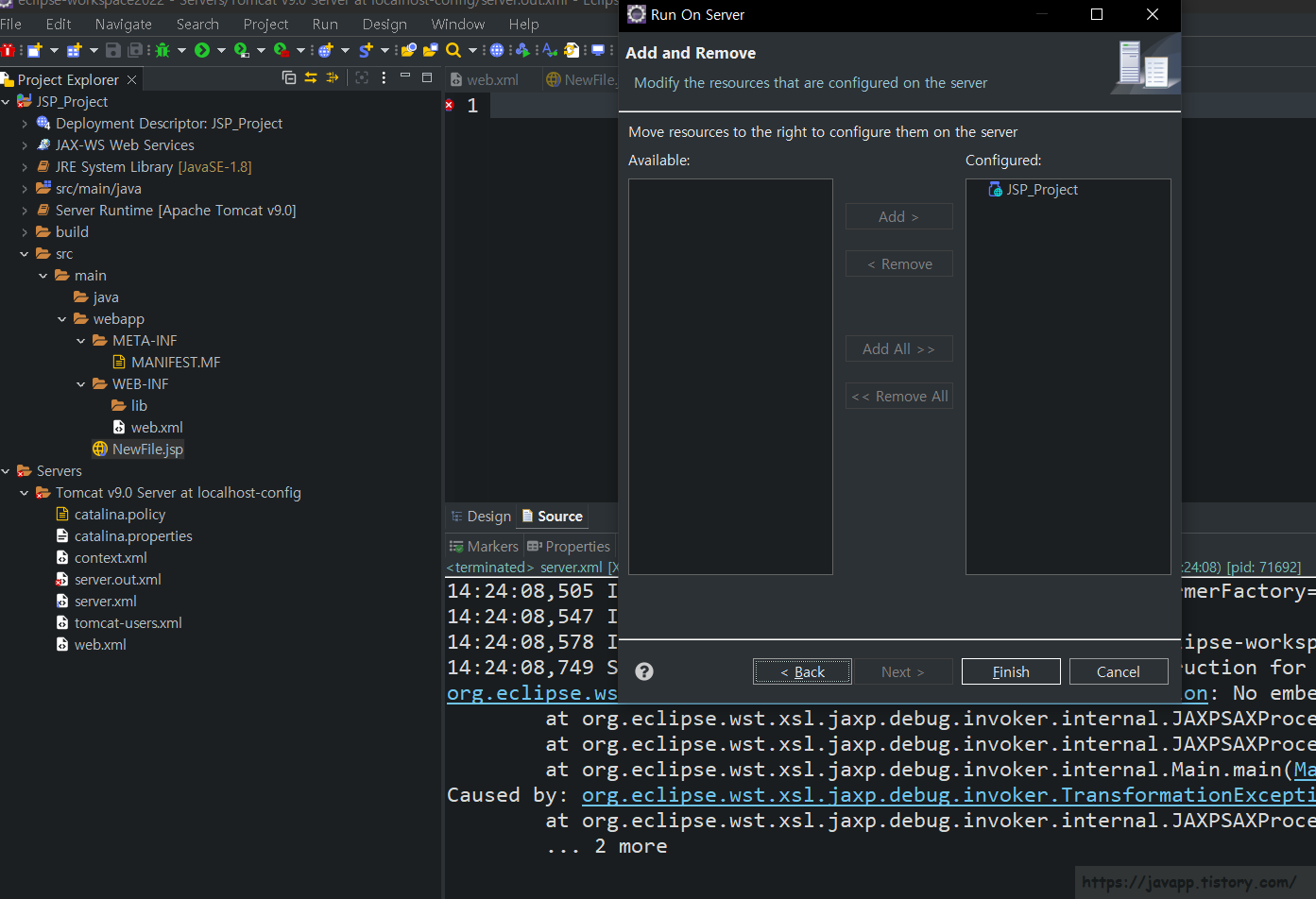Select NewFile.jsp in Project Explorer
The height and width of the screenshot is (899, 1316).
coord(138,449)
